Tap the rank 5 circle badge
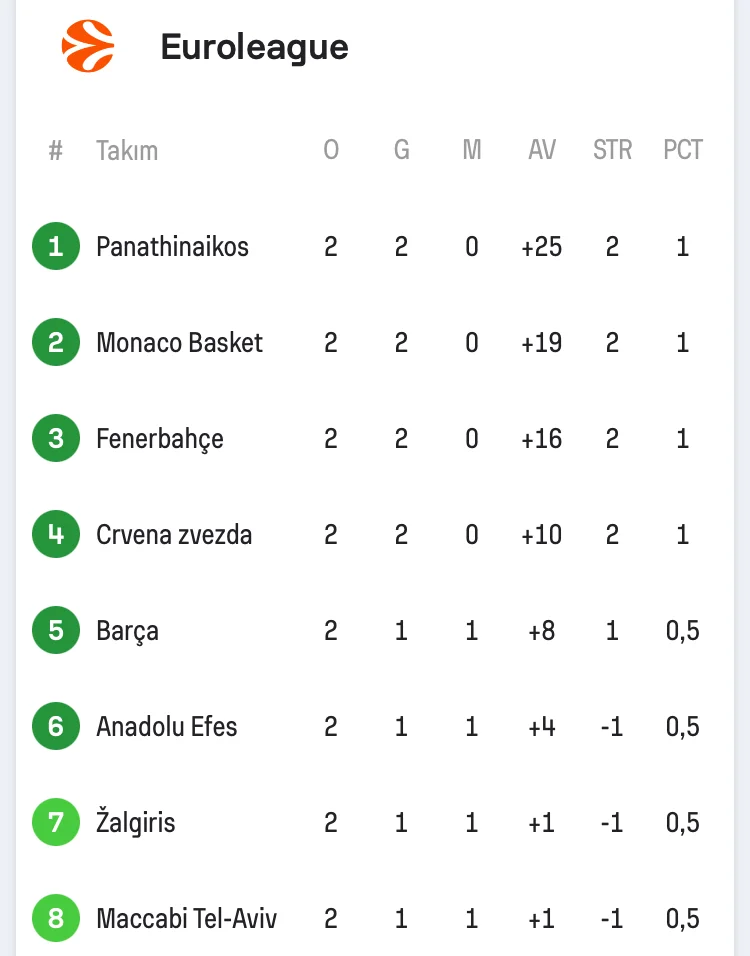The height and width of the screenshot is (956, 750). (56, 631)
